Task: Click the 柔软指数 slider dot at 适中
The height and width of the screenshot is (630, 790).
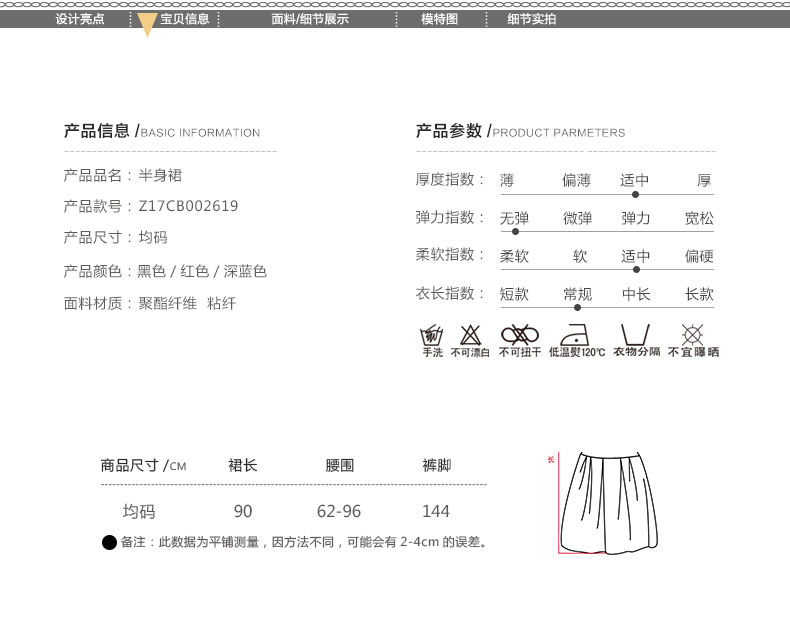Action: 636,270
